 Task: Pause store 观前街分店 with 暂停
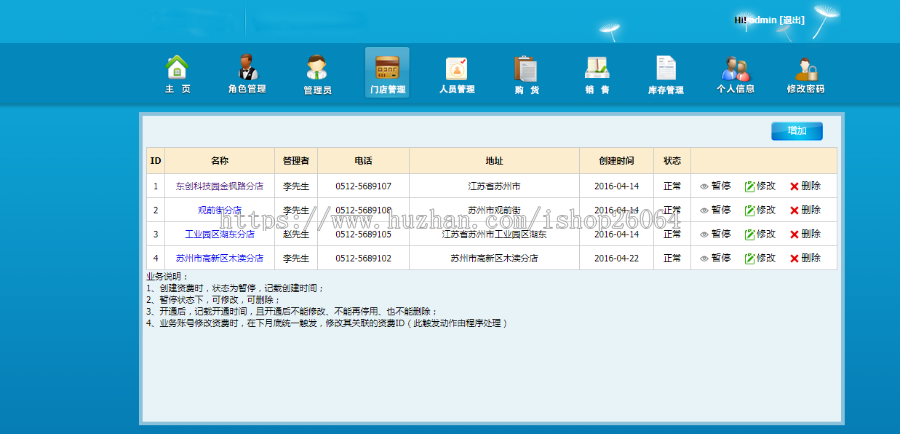click(715, 210)
